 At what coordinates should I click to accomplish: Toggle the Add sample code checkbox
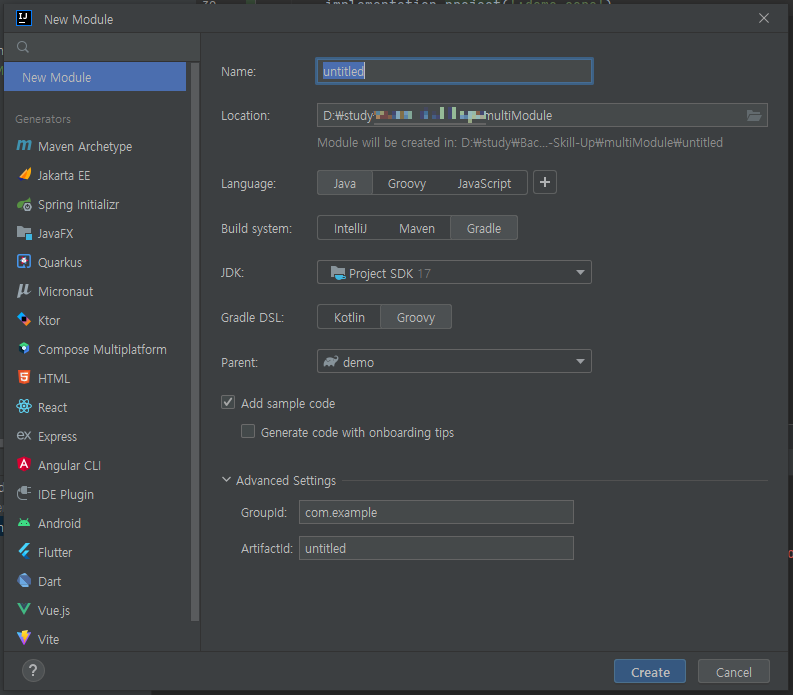pyautogui.click(x=228, y=403)
